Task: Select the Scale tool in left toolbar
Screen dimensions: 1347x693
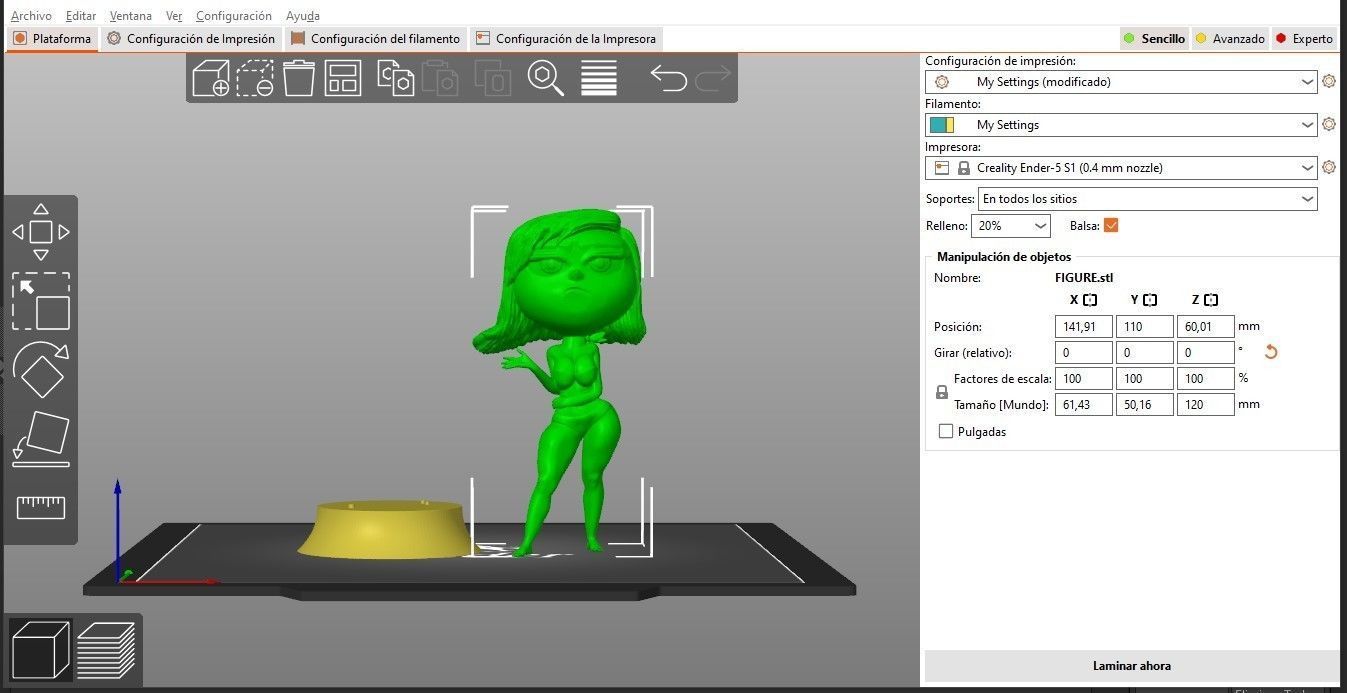Action: click(41, 301)
